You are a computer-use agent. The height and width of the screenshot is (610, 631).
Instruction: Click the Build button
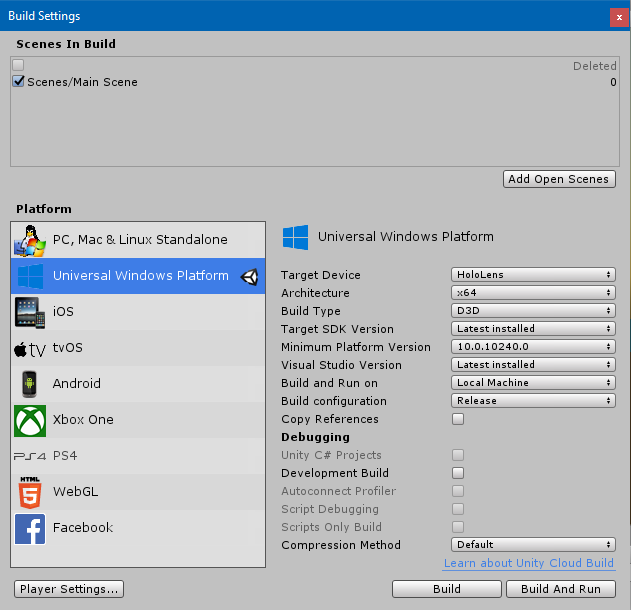coord(447,589)
